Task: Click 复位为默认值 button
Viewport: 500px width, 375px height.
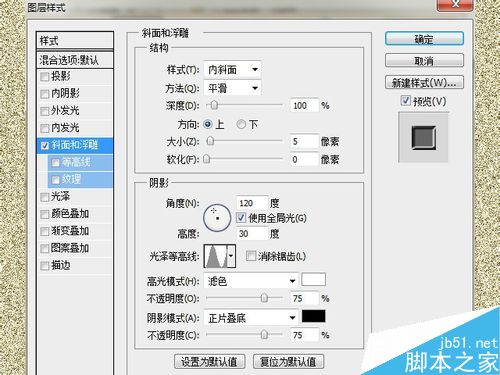Action: click(288, 361)
